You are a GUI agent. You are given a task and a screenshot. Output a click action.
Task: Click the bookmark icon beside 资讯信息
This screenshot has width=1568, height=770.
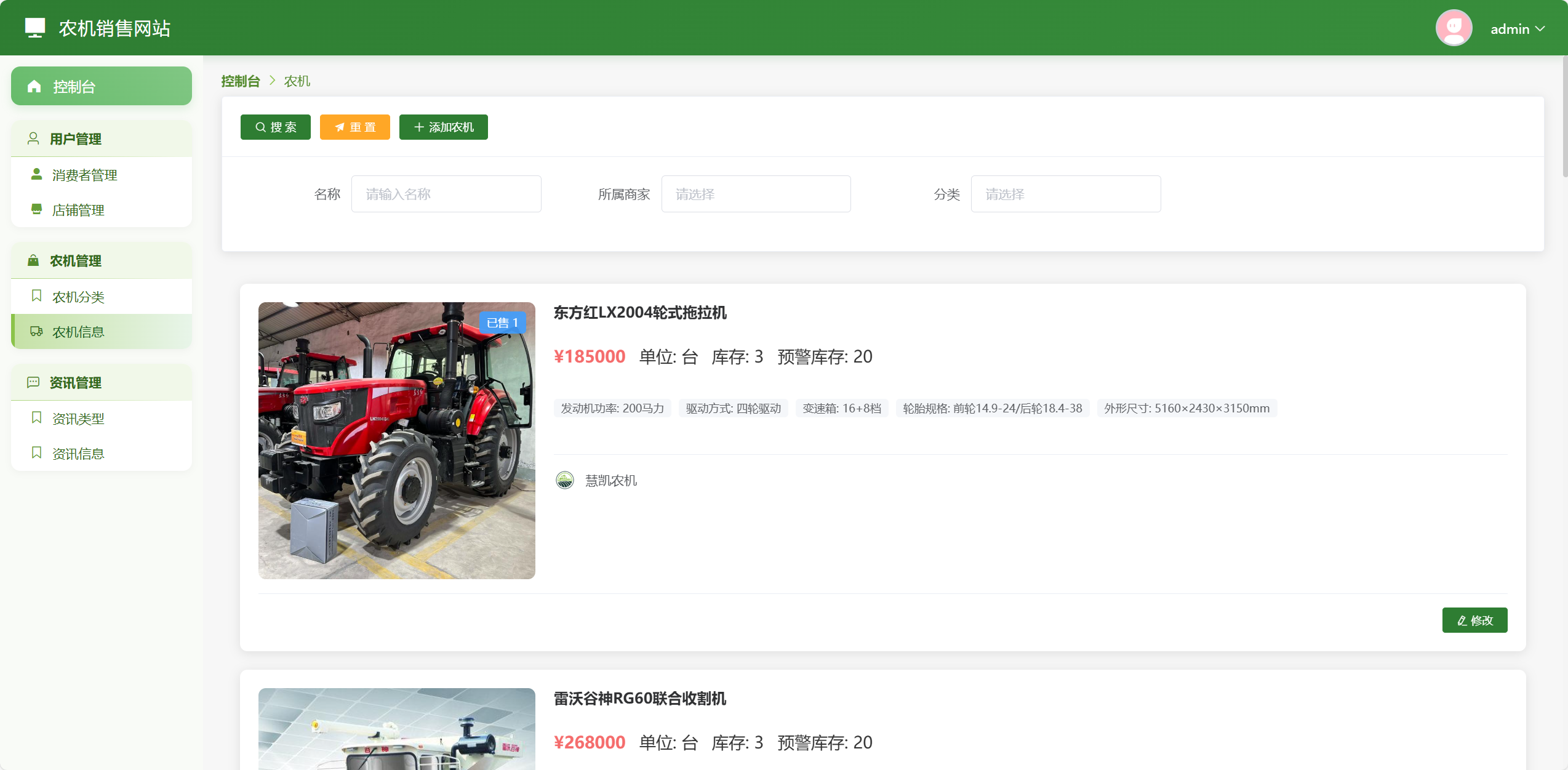tap(37, 453)
